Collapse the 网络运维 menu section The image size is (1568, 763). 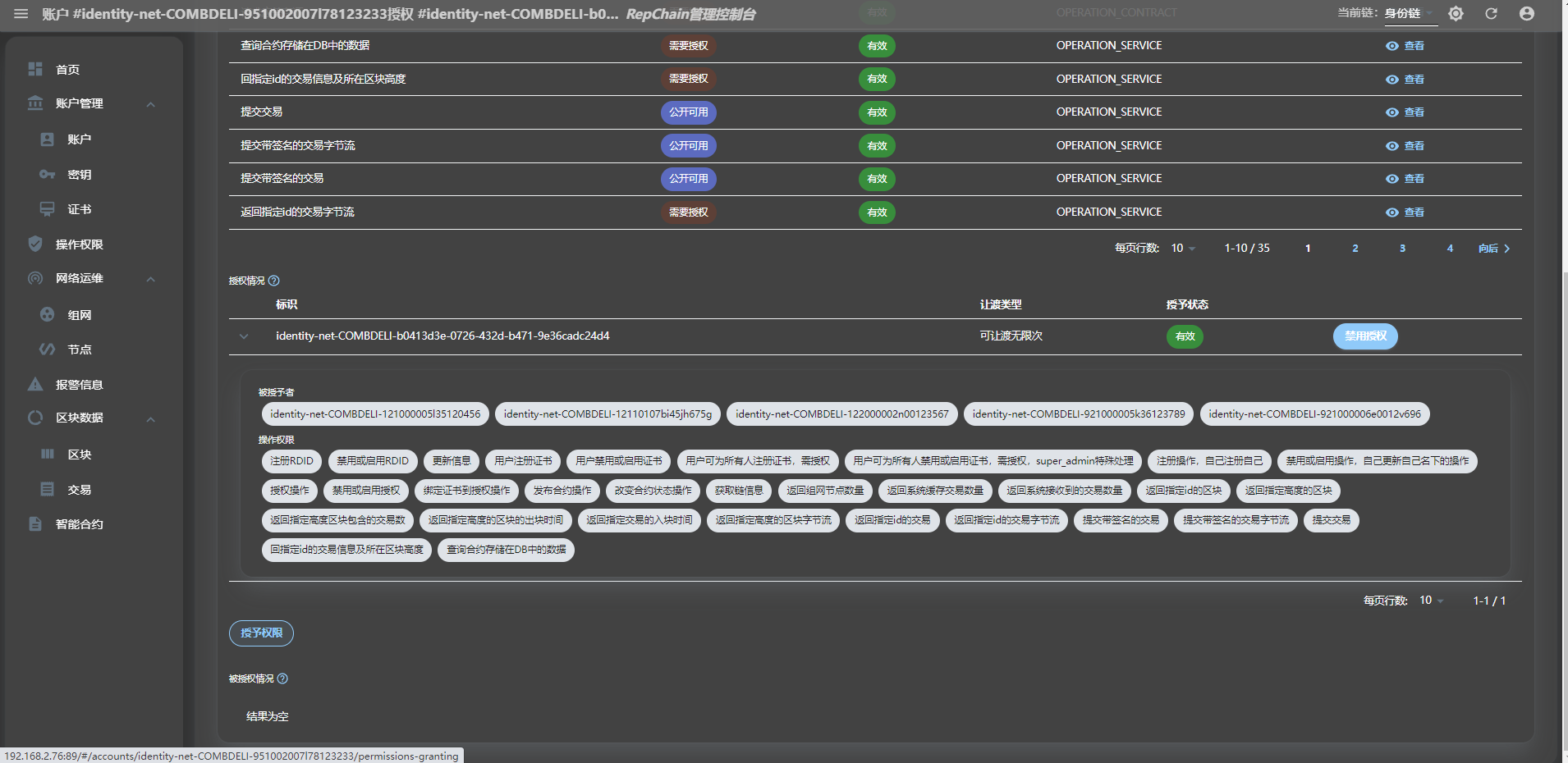[151, 279]
